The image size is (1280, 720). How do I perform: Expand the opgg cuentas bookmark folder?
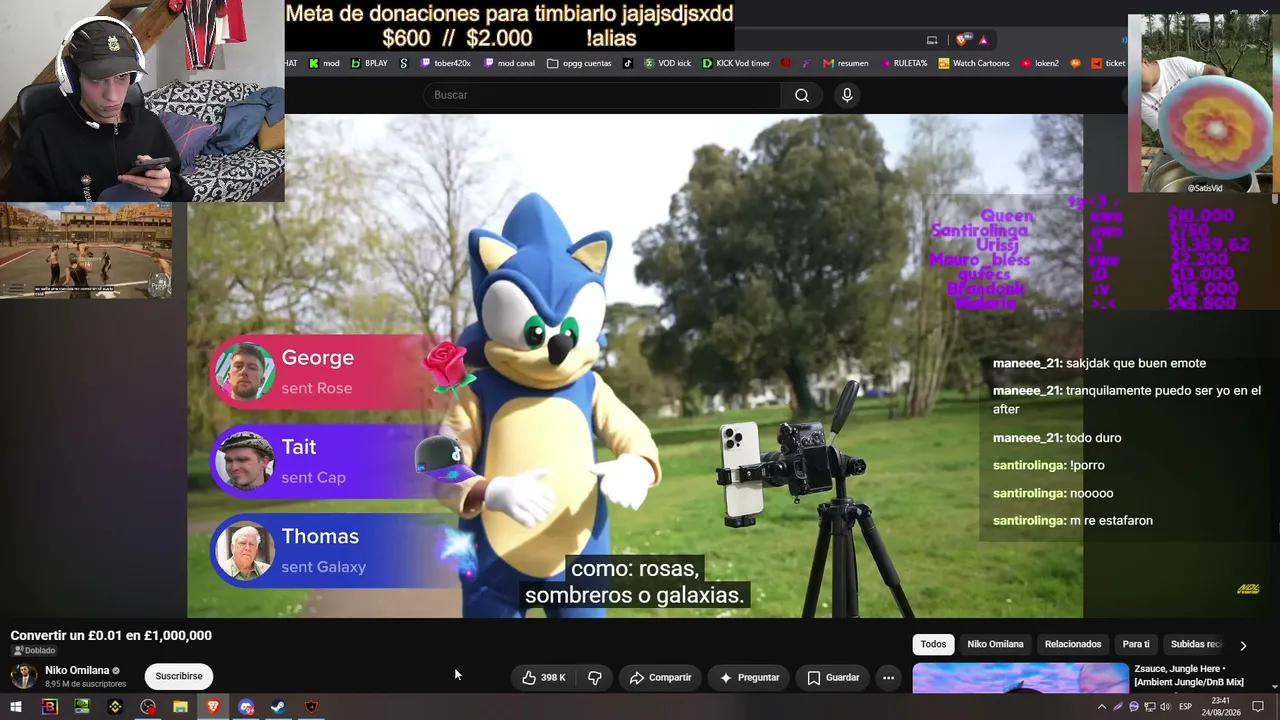[x=579, y=63]
